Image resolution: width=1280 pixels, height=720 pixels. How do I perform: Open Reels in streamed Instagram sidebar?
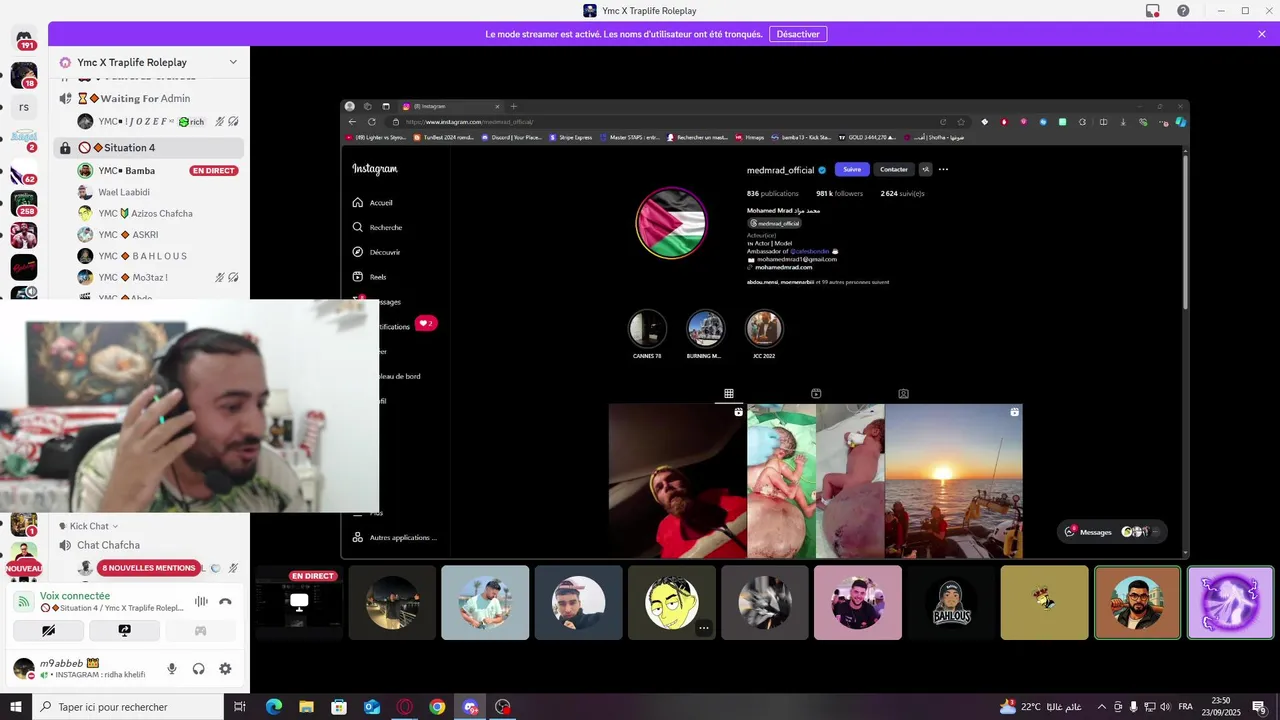(x=369, y=277)
